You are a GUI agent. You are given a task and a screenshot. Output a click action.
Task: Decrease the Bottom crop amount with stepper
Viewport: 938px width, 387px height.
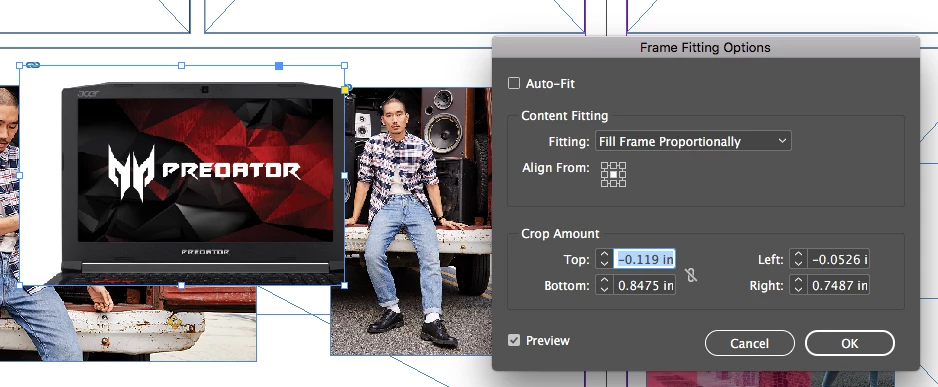point(604,290)
